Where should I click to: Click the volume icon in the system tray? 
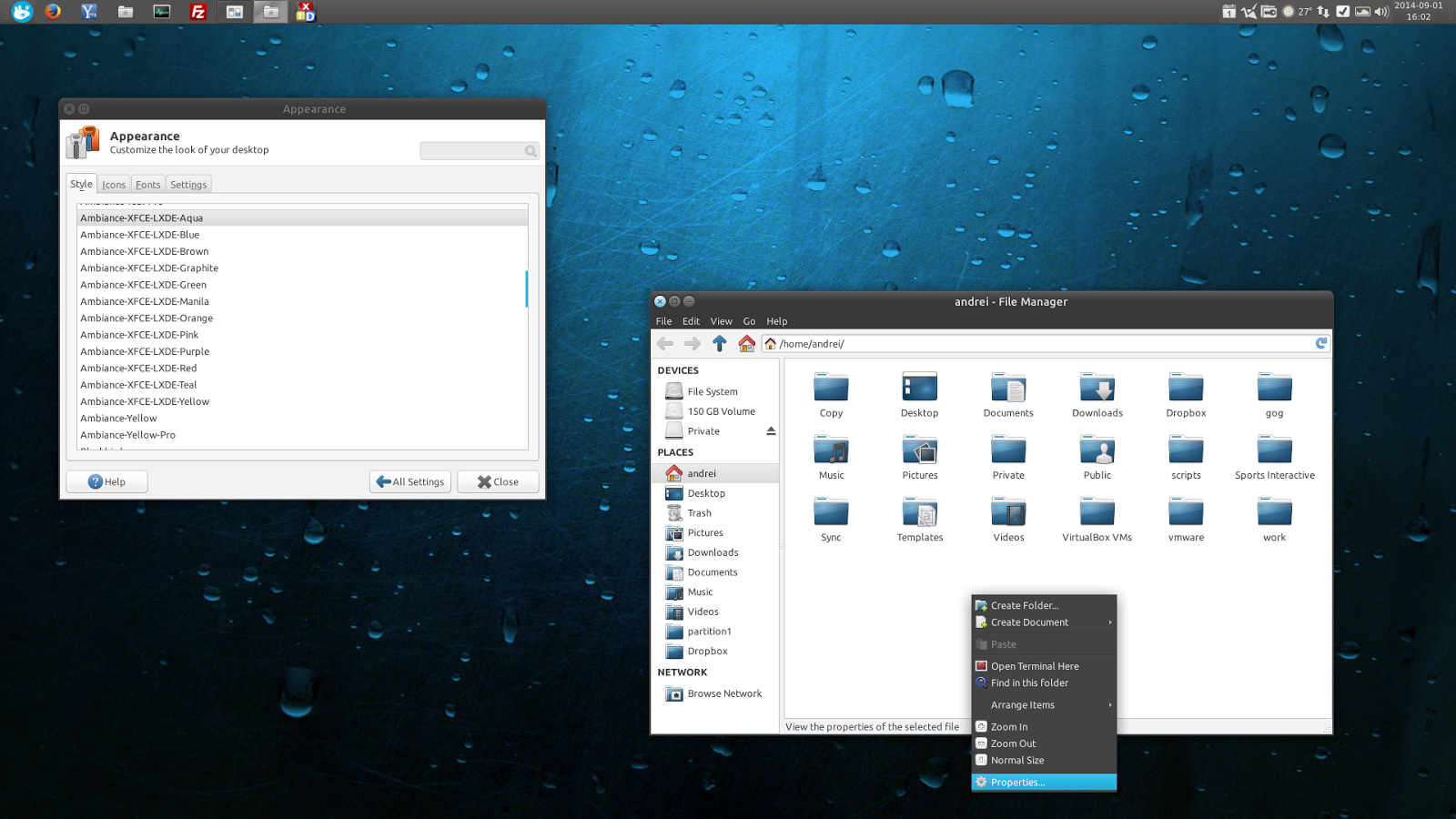(x=1381, y=12)
